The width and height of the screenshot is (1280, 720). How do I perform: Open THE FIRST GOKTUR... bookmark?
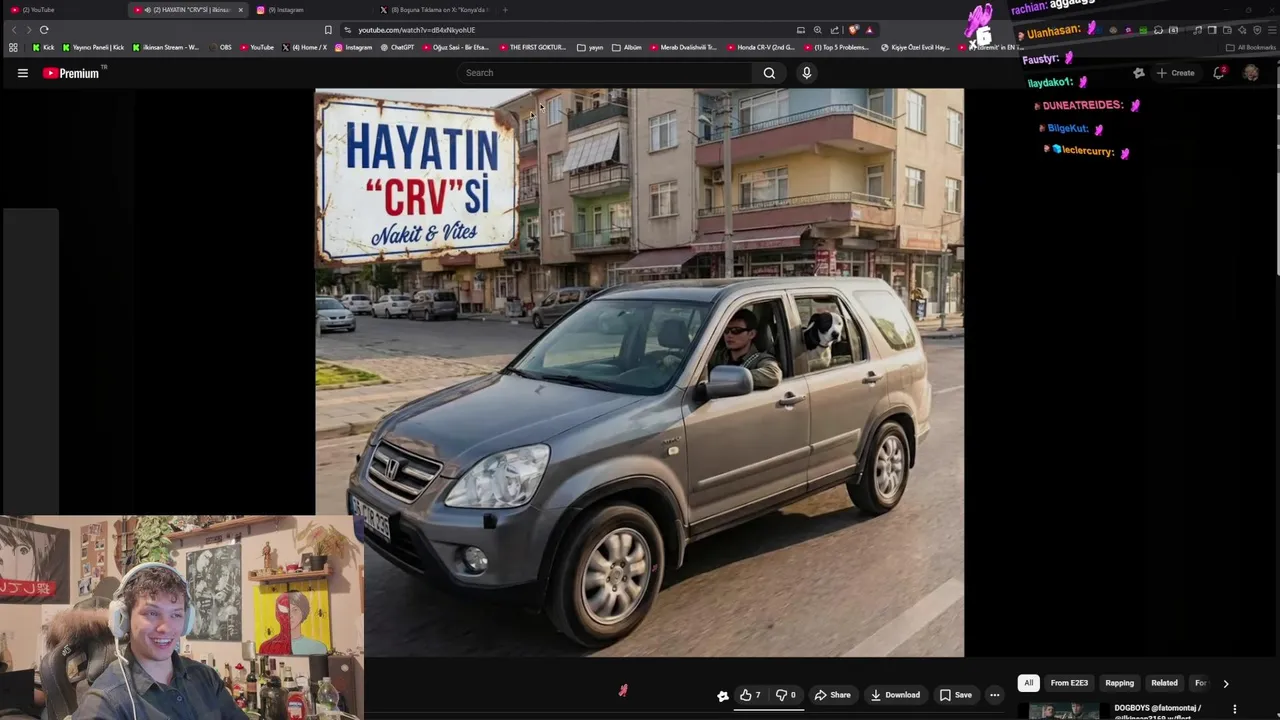coord(533,47)
